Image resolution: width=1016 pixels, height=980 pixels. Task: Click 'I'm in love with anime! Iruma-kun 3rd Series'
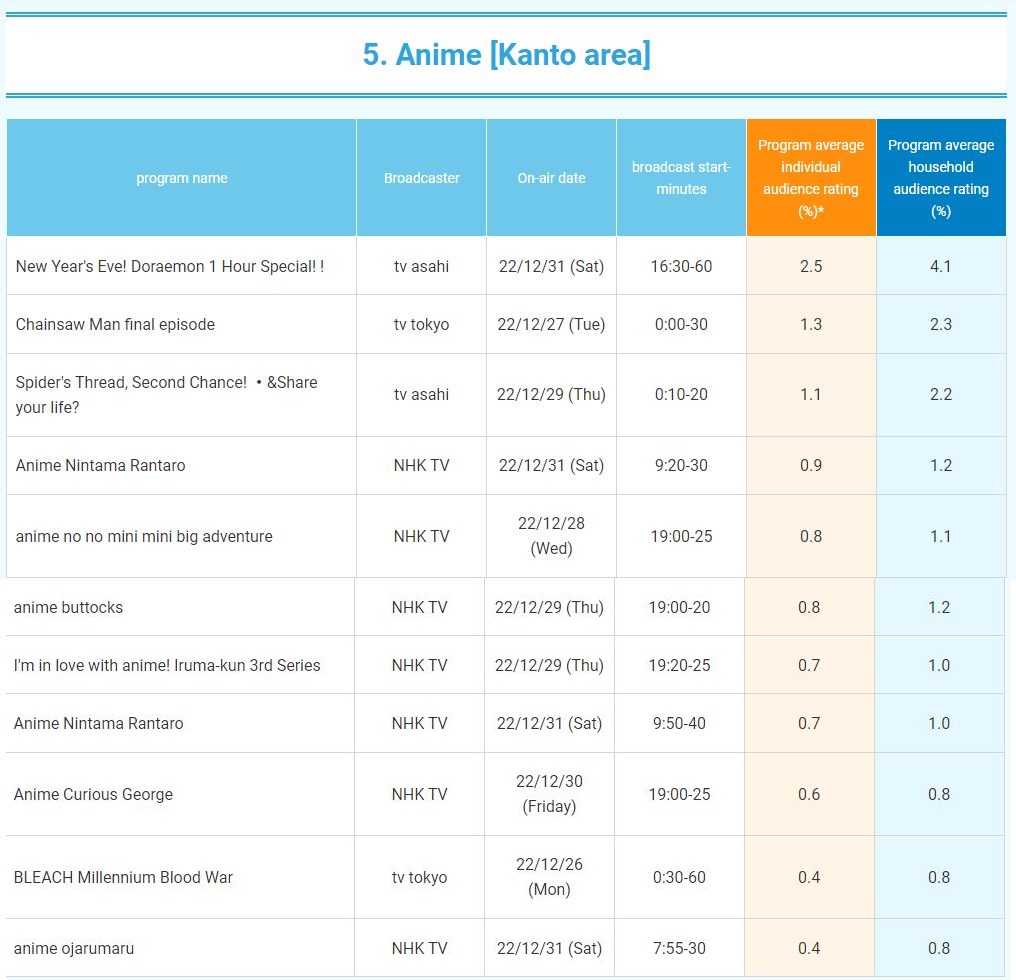167,665
